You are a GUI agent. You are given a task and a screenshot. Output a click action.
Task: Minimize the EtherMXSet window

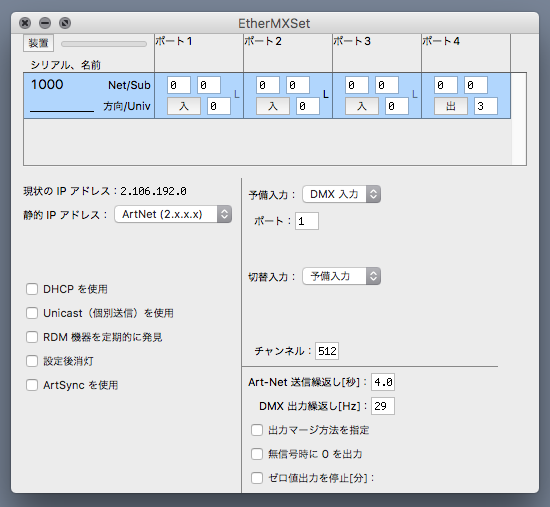(45, 23)
